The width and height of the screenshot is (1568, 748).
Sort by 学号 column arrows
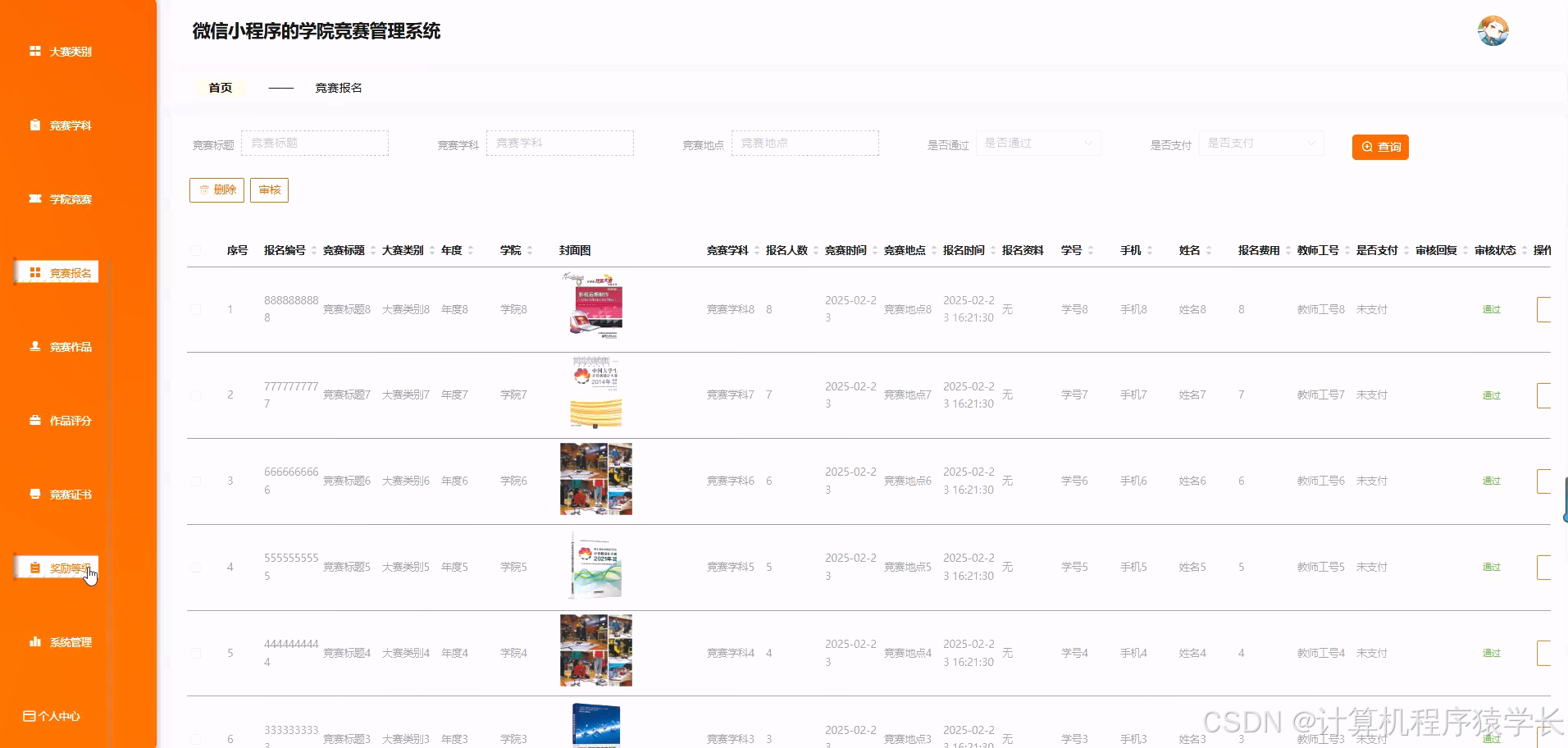coord(1091,250)
